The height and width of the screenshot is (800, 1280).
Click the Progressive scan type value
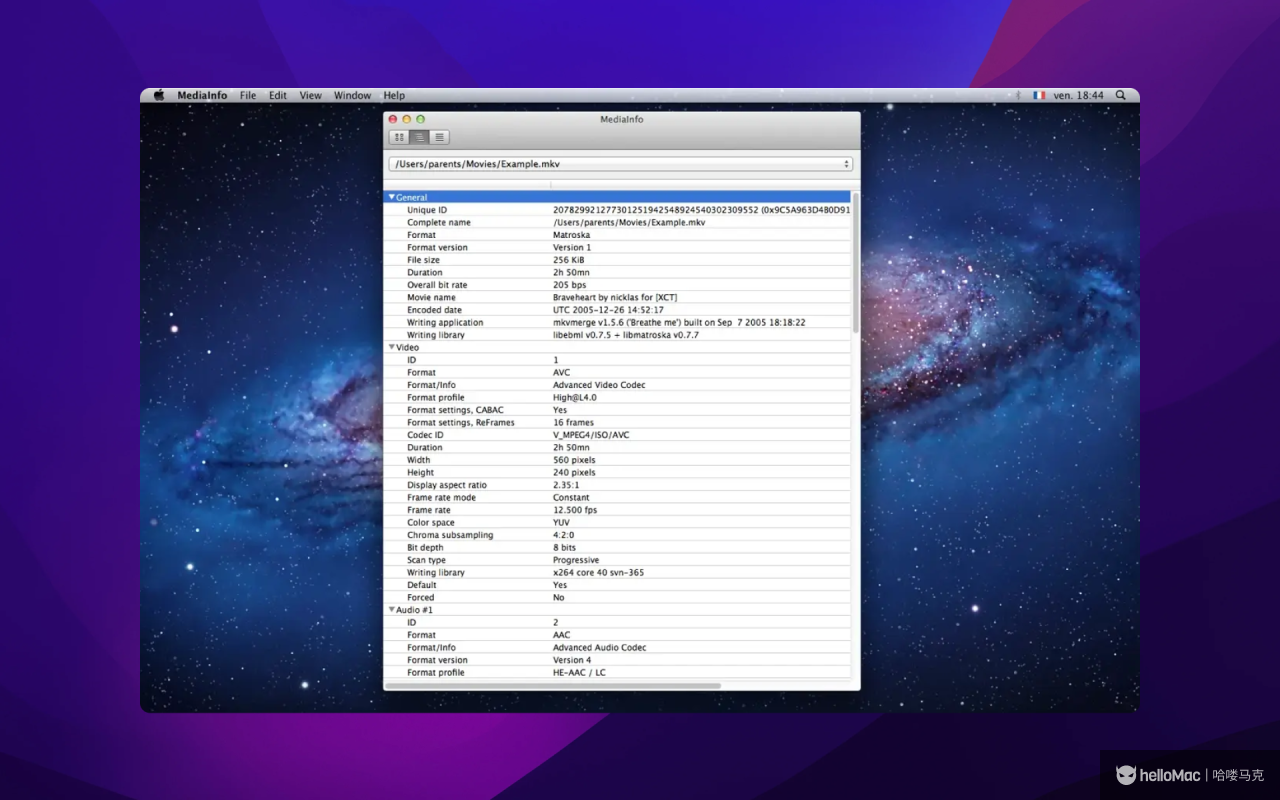tap(576, 560)
